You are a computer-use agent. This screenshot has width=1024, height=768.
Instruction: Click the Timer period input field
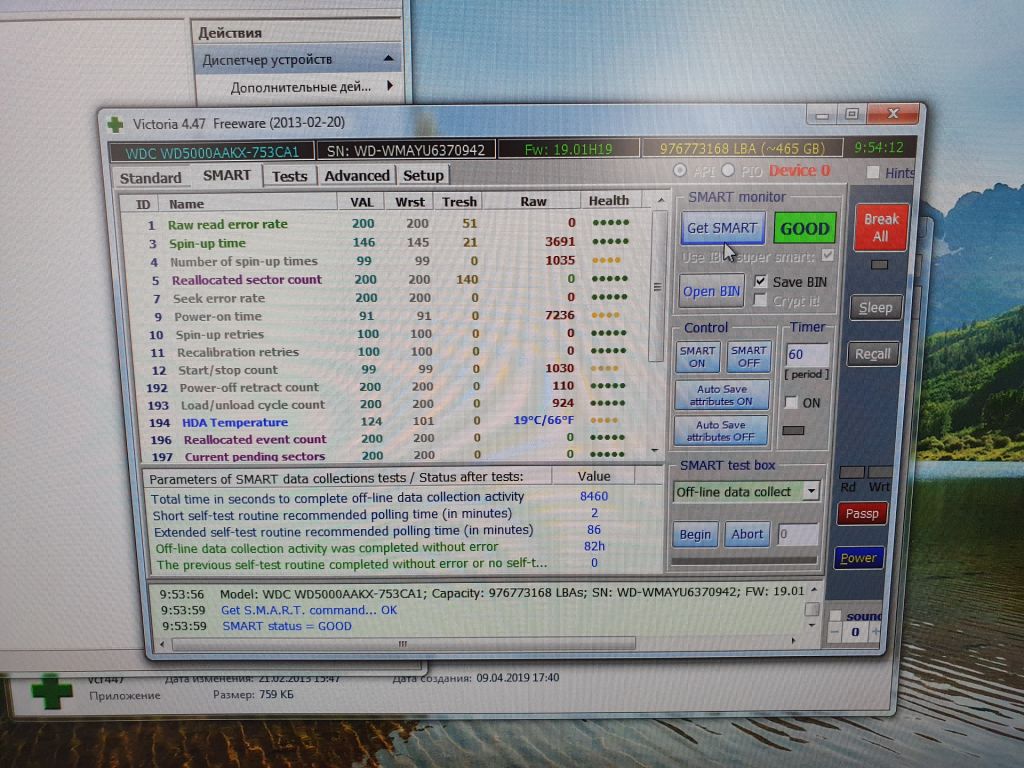(x=807, y=355)
